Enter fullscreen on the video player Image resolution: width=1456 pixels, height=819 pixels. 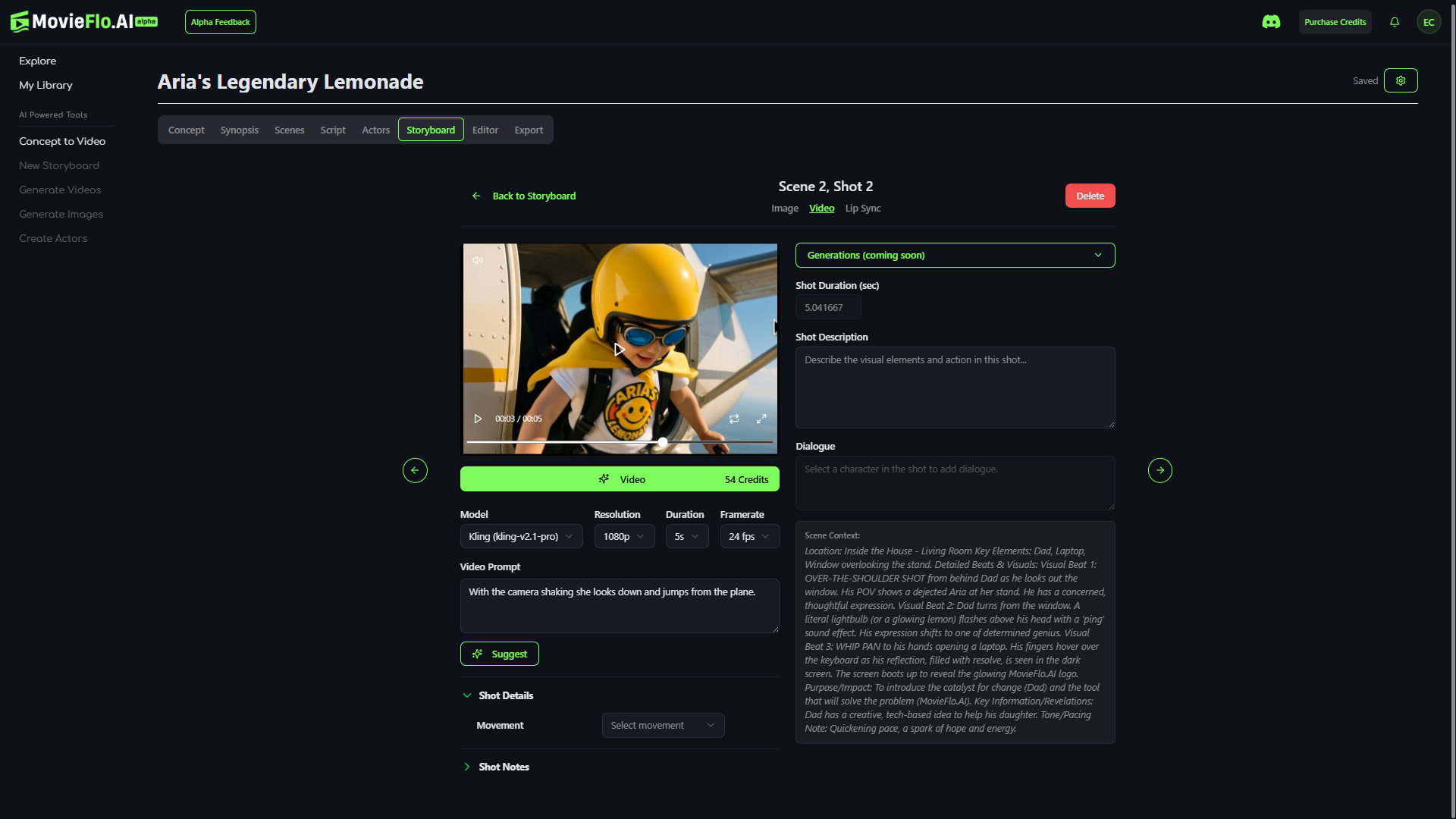[x=761, y=419]
